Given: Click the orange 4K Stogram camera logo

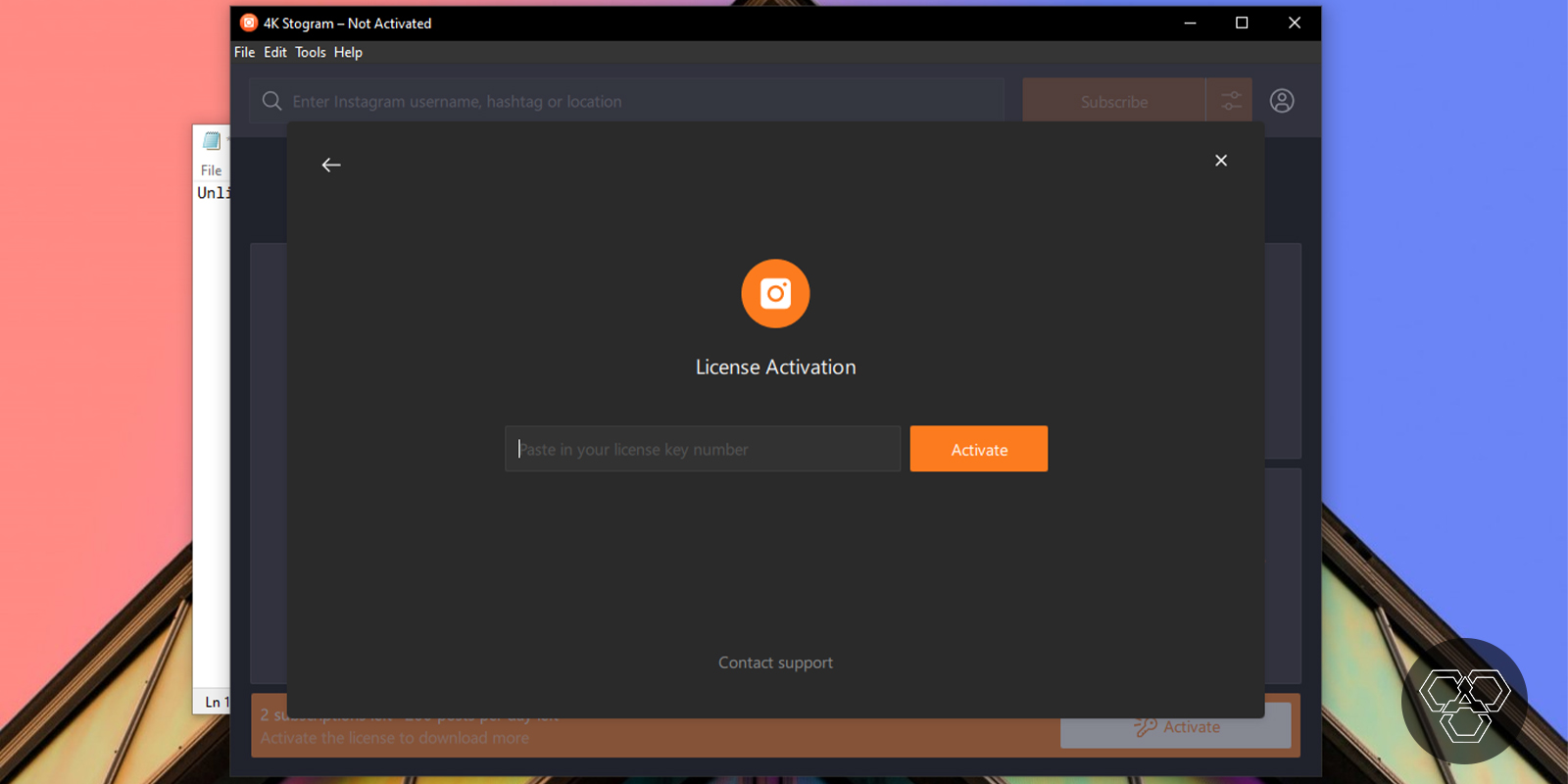Looking at the screenshot, I should 775,293.
